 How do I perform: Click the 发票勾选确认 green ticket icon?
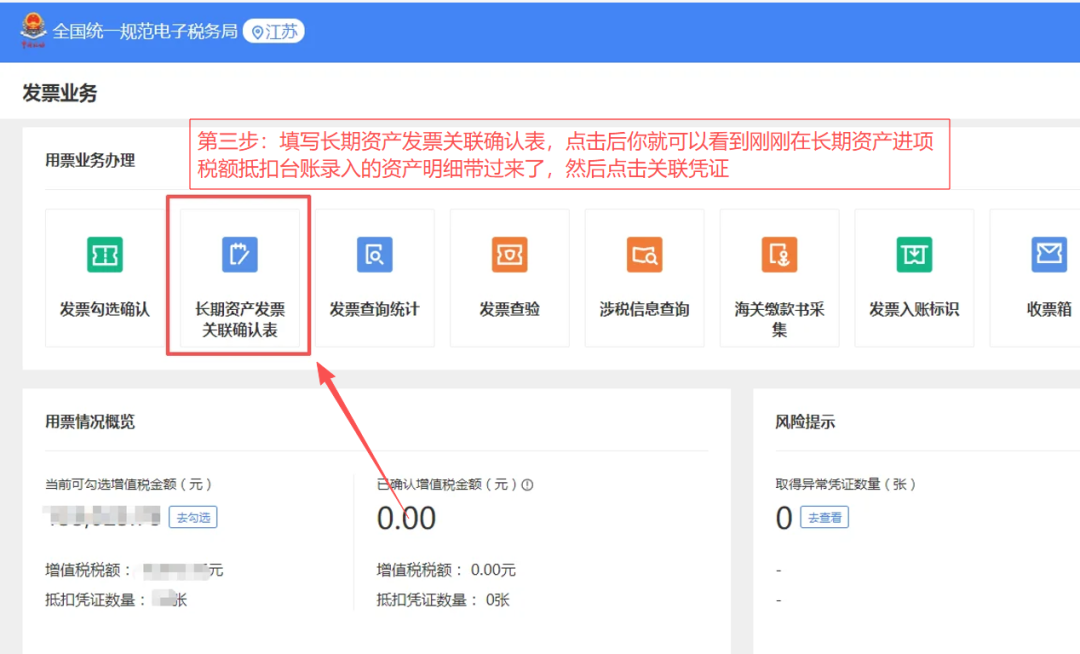pos(105,255)
